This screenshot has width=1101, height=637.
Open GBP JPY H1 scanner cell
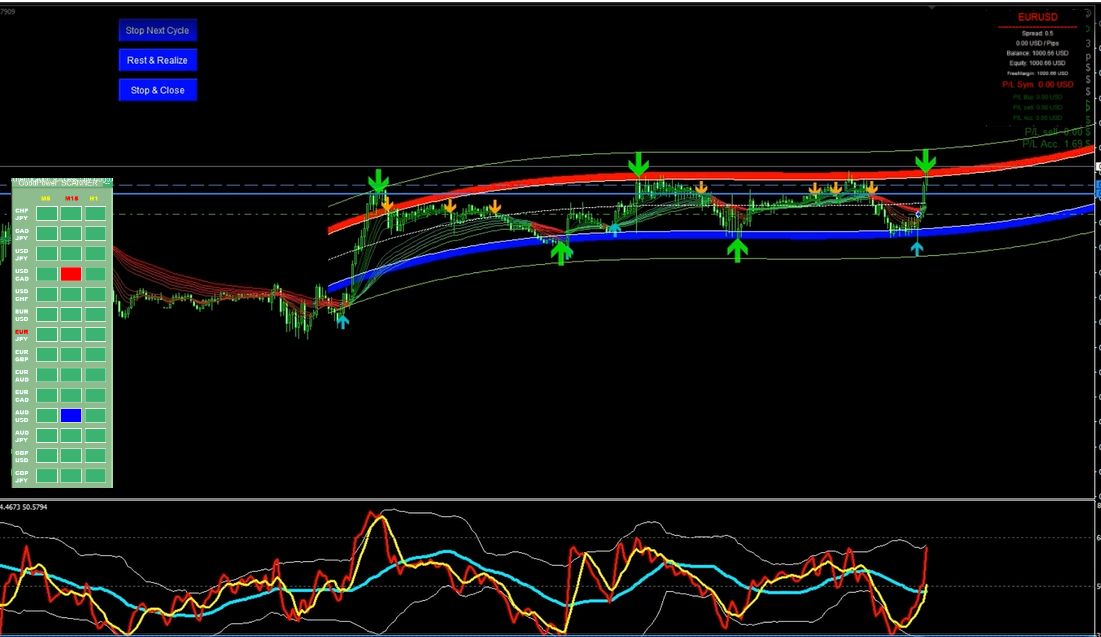95,475
